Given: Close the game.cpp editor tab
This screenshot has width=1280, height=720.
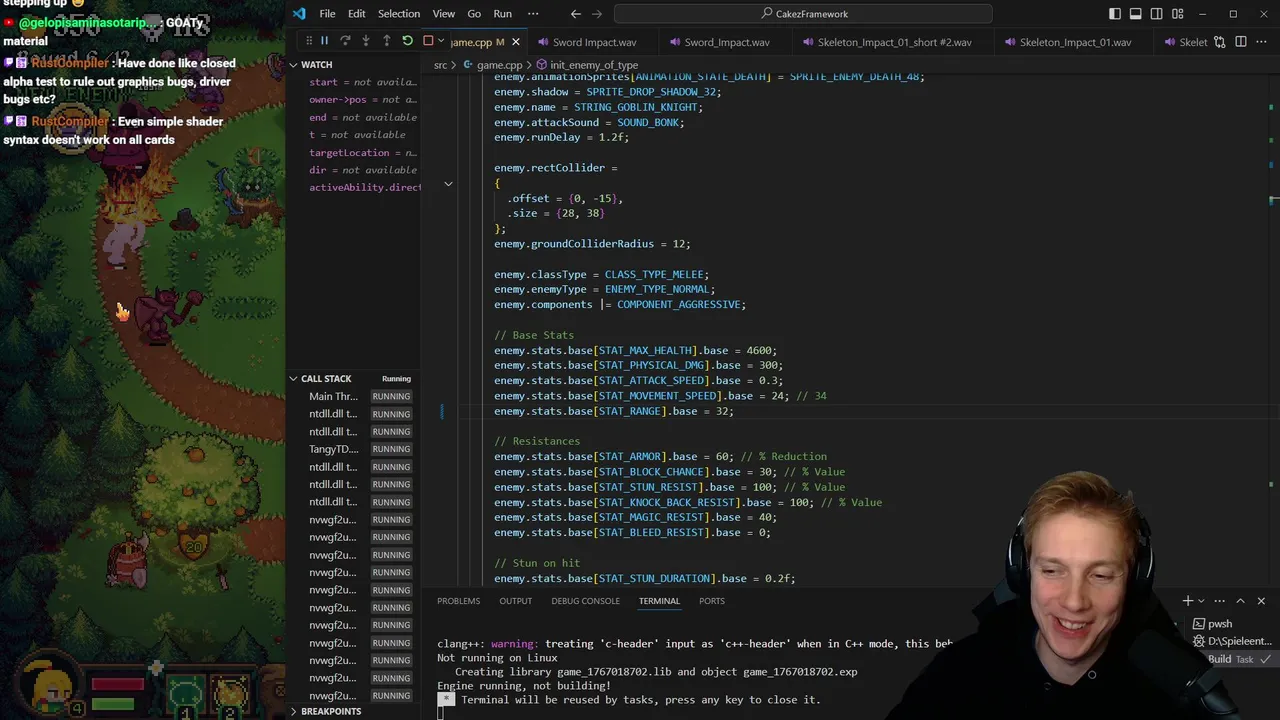Looking at the screenshot, I should pos(516,42).
